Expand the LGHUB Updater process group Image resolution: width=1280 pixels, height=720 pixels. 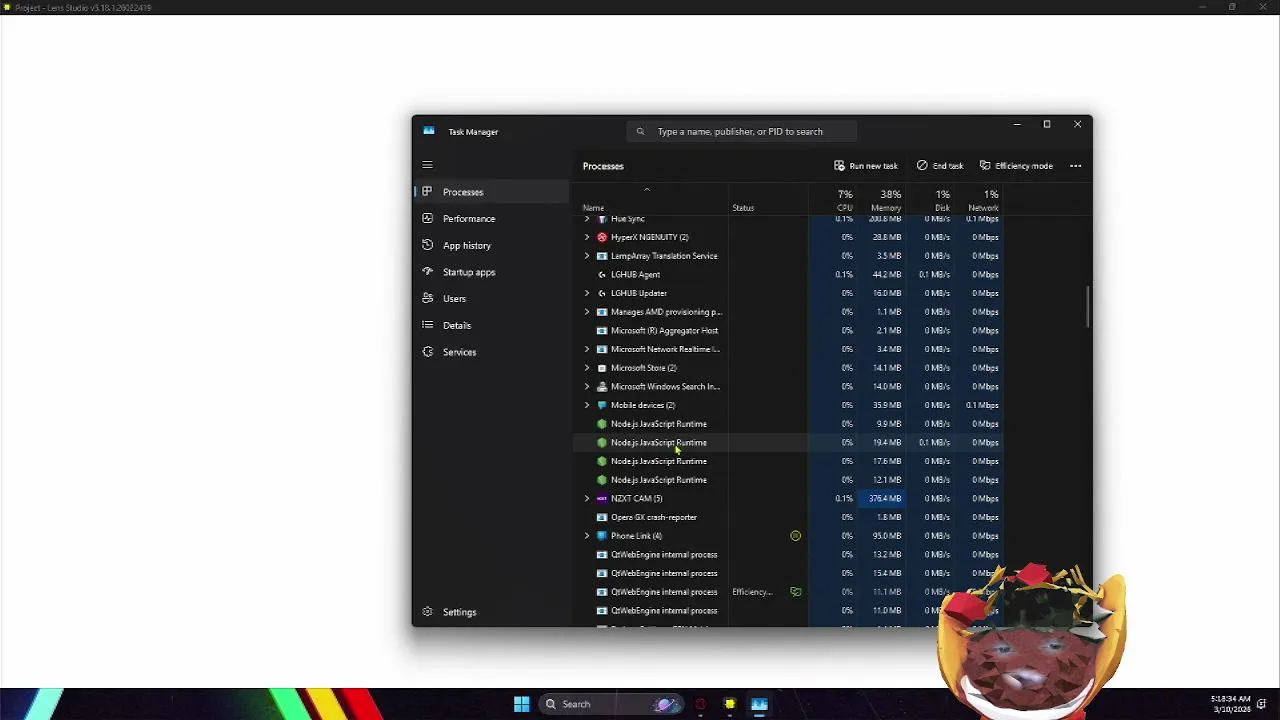[x=587, y=293]
